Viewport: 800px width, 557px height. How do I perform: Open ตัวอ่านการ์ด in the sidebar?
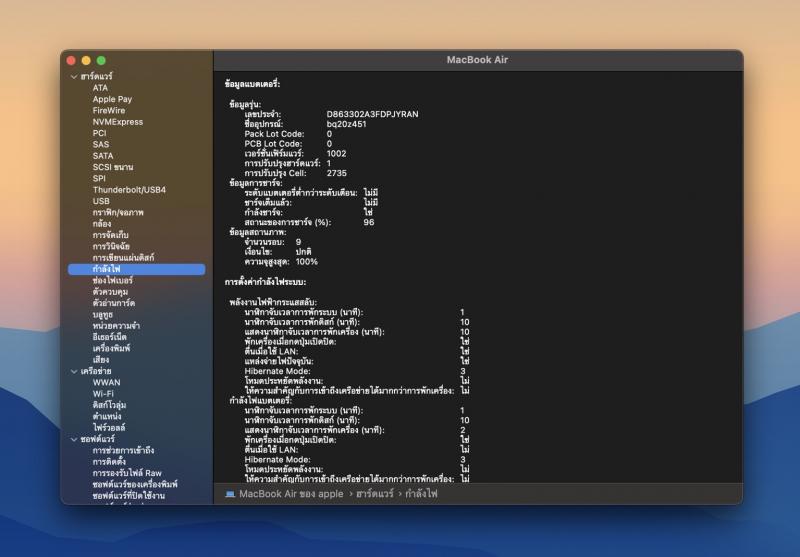pos(114,303)
